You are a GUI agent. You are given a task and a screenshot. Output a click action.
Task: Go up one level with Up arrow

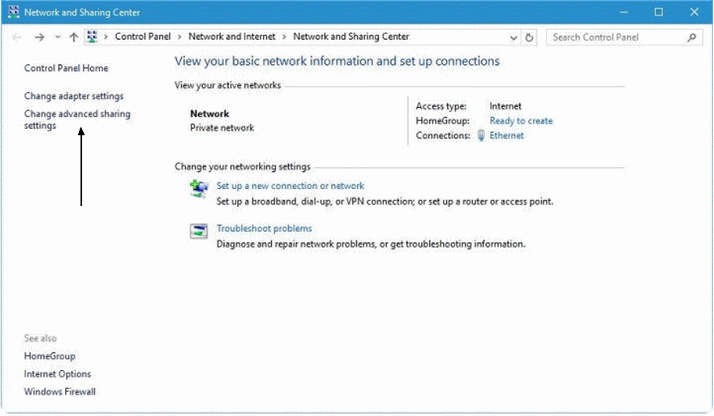click(x=74, y=37)
